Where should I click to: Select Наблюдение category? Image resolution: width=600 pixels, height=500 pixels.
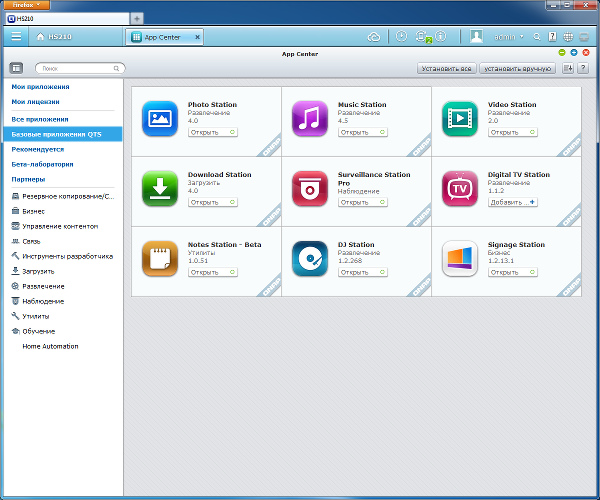point(38,301)
